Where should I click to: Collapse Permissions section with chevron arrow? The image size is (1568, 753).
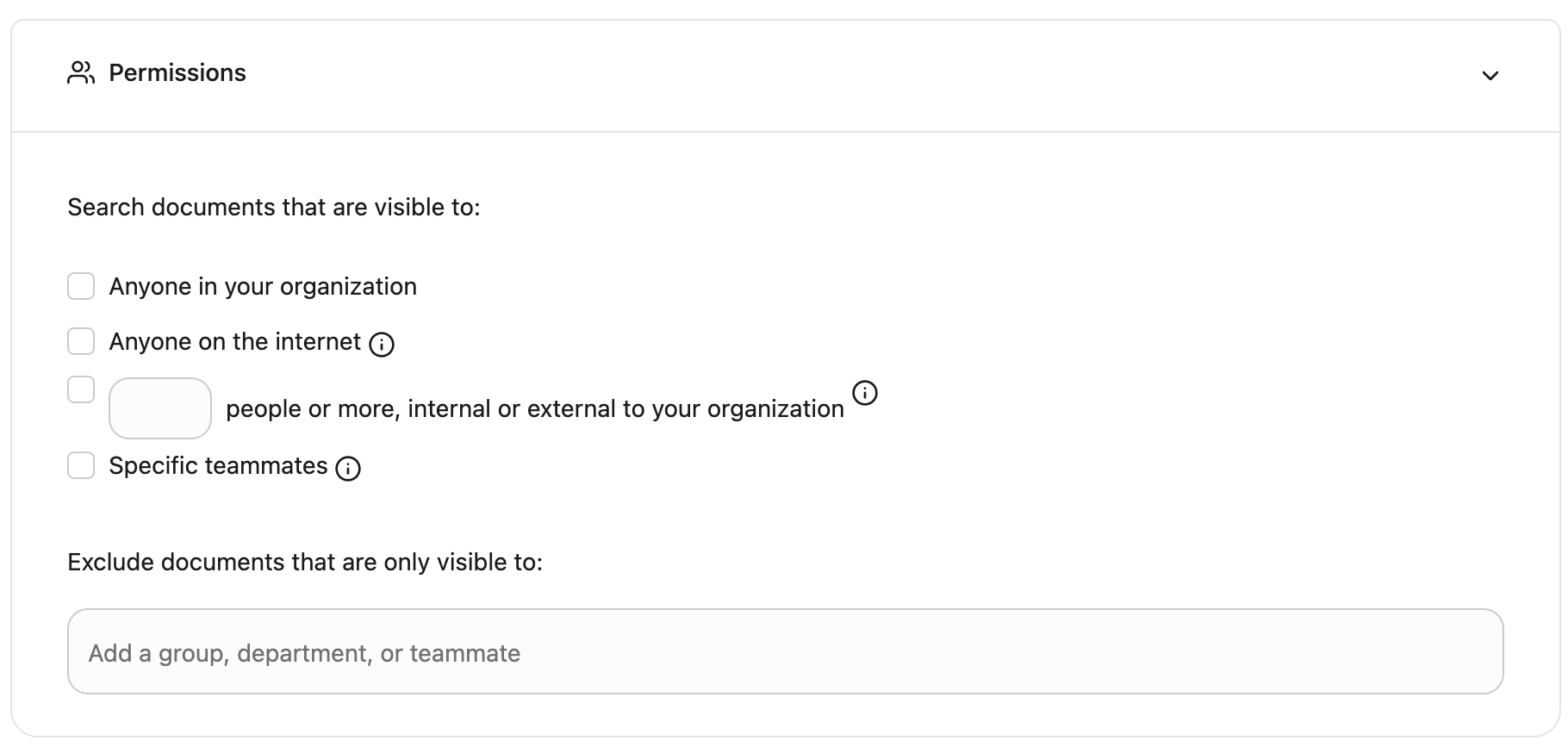1490,76
